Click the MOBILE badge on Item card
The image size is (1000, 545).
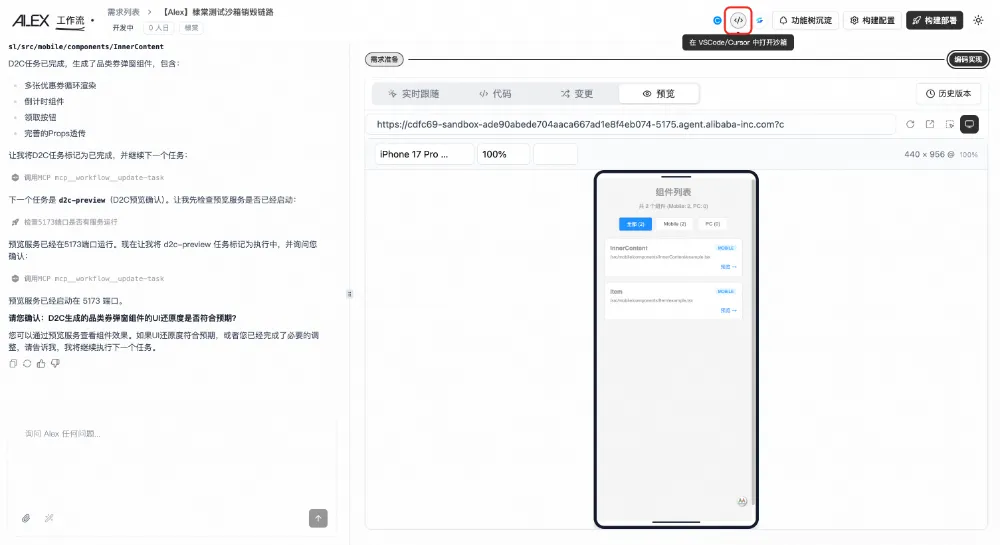pos(726,291)
